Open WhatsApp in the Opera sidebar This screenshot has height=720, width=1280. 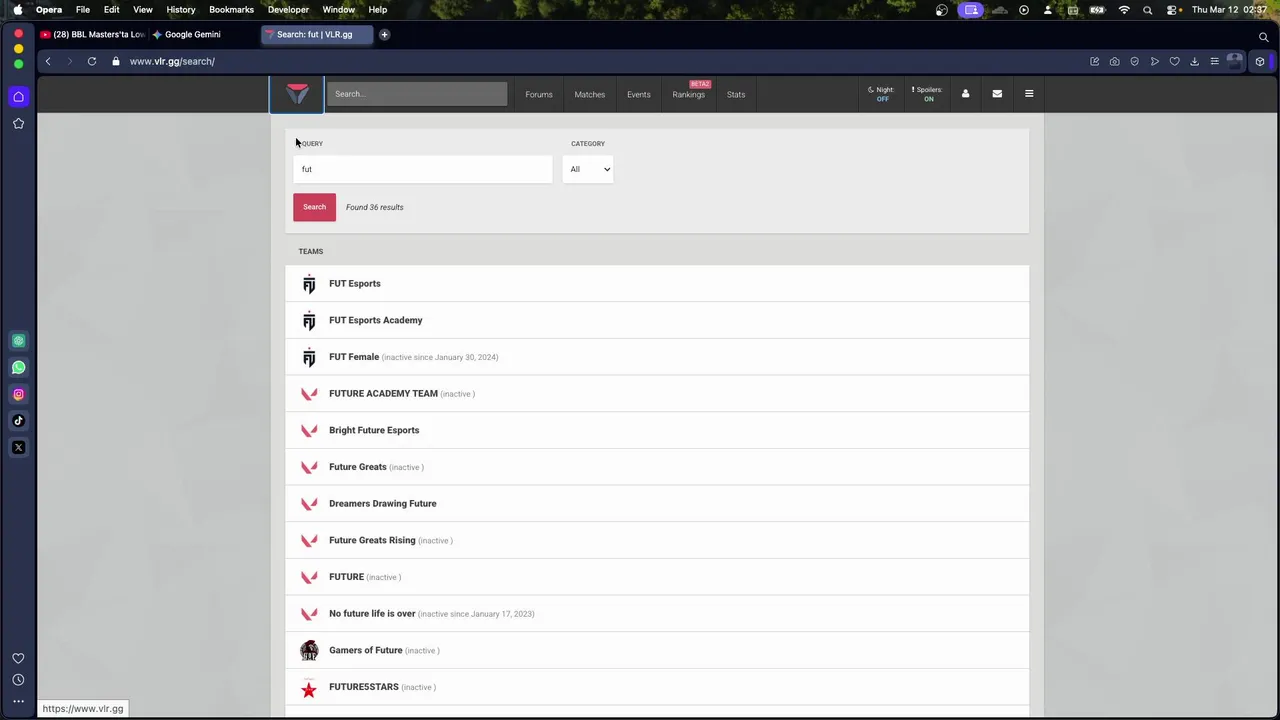coord(18,368)
